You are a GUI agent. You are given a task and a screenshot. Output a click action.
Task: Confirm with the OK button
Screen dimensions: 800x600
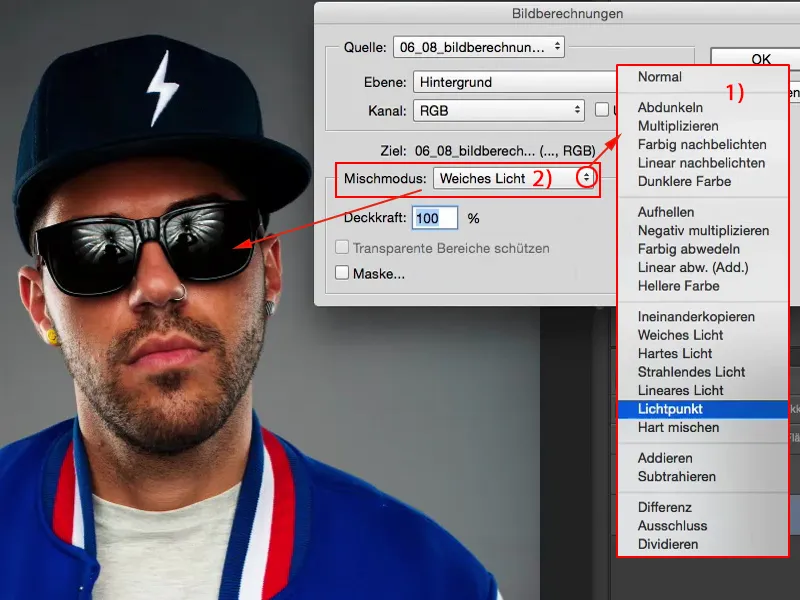tap(754, 58)
